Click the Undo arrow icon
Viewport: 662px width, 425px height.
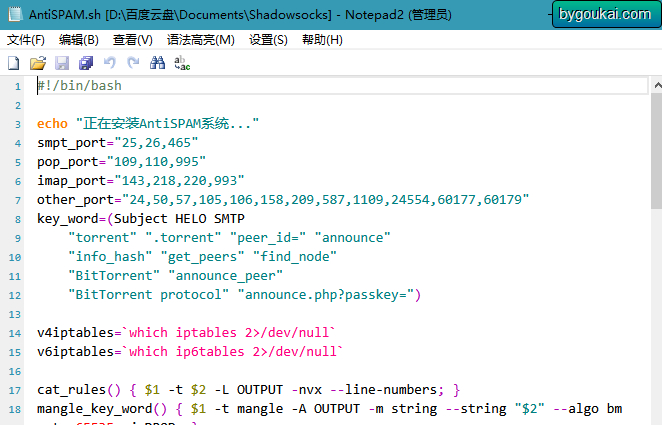(x=110, y=63)
